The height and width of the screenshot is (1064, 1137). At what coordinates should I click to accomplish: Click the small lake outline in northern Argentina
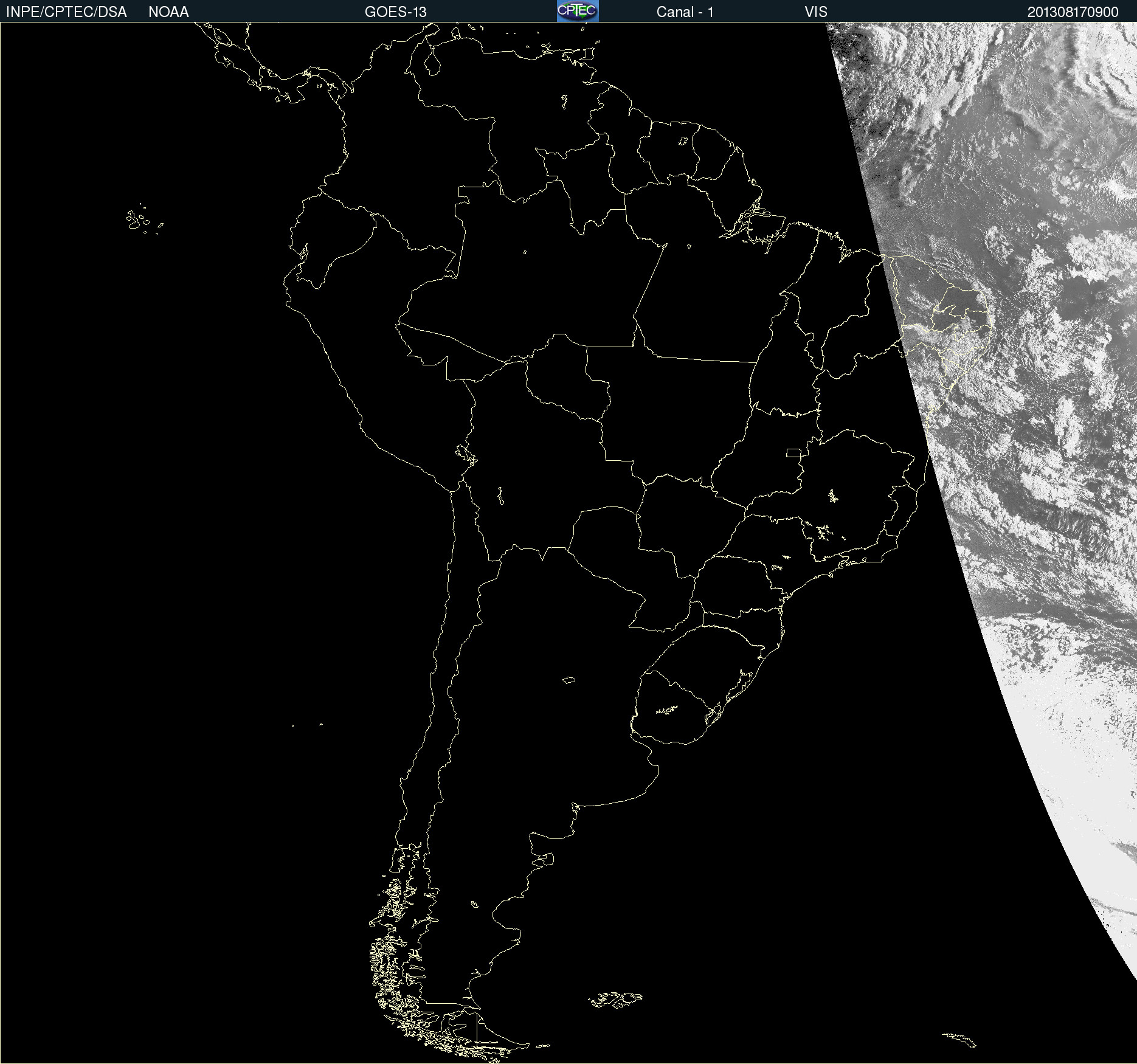pos(568,680)
